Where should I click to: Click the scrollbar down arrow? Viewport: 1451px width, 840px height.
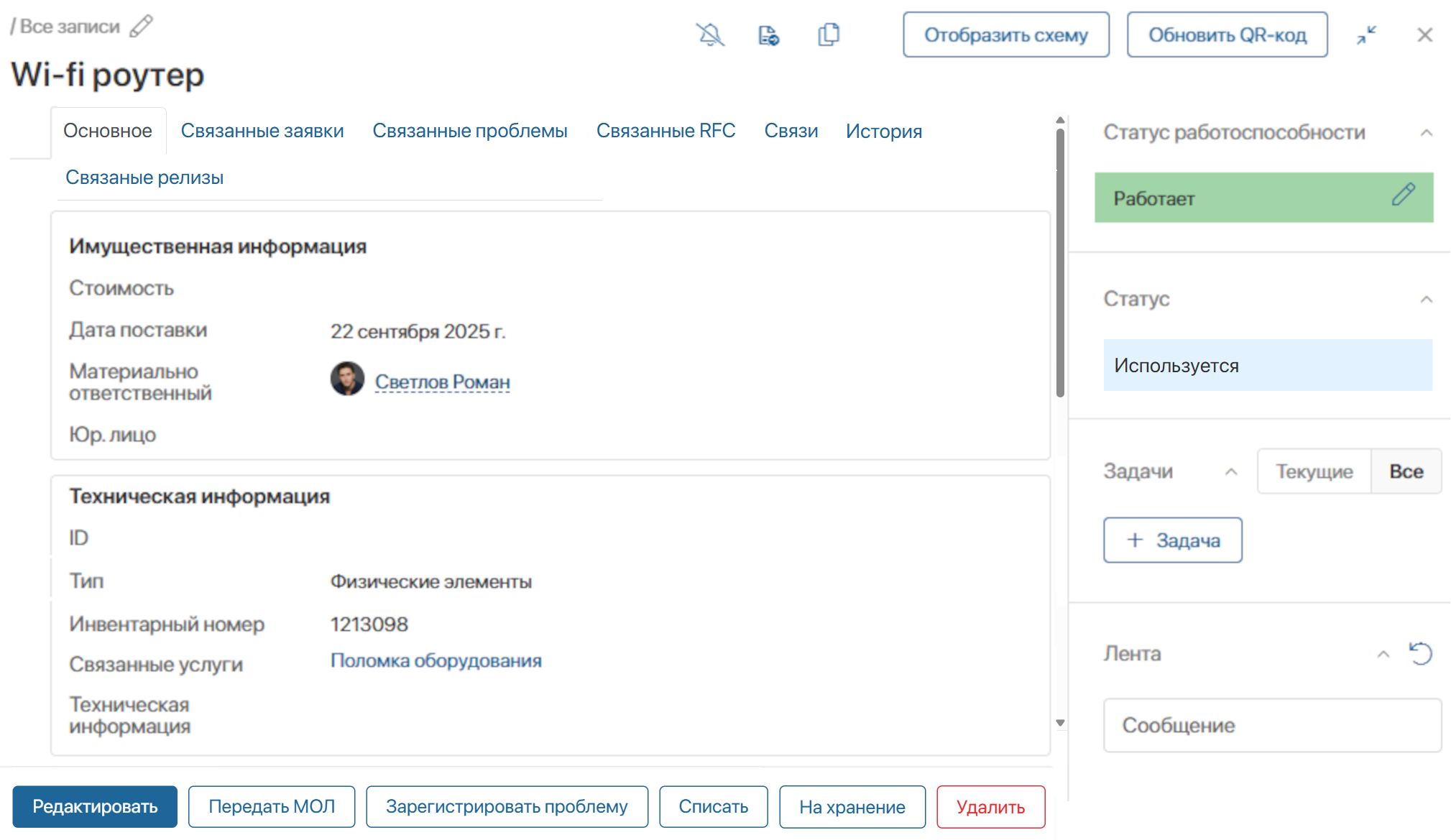pyautogui.click(x=1060, y=723)
